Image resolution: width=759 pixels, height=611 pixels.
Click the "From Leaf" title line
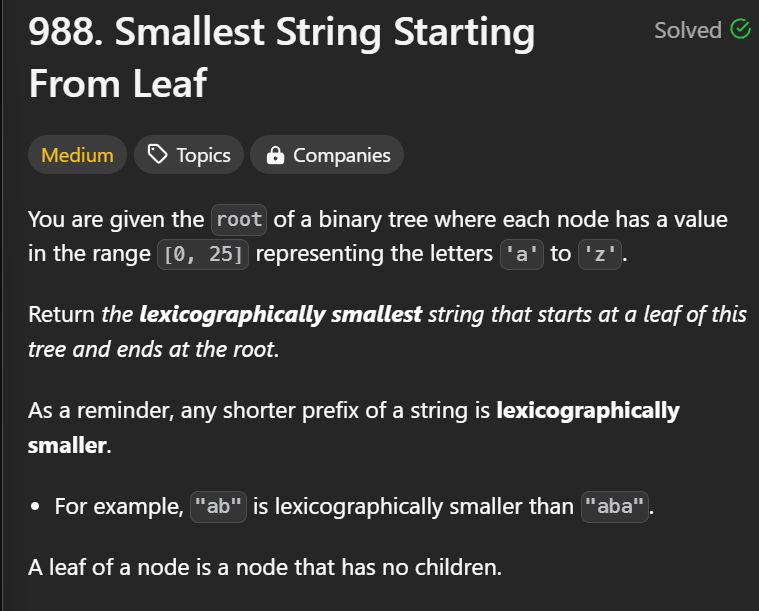(x=118, y=84)
